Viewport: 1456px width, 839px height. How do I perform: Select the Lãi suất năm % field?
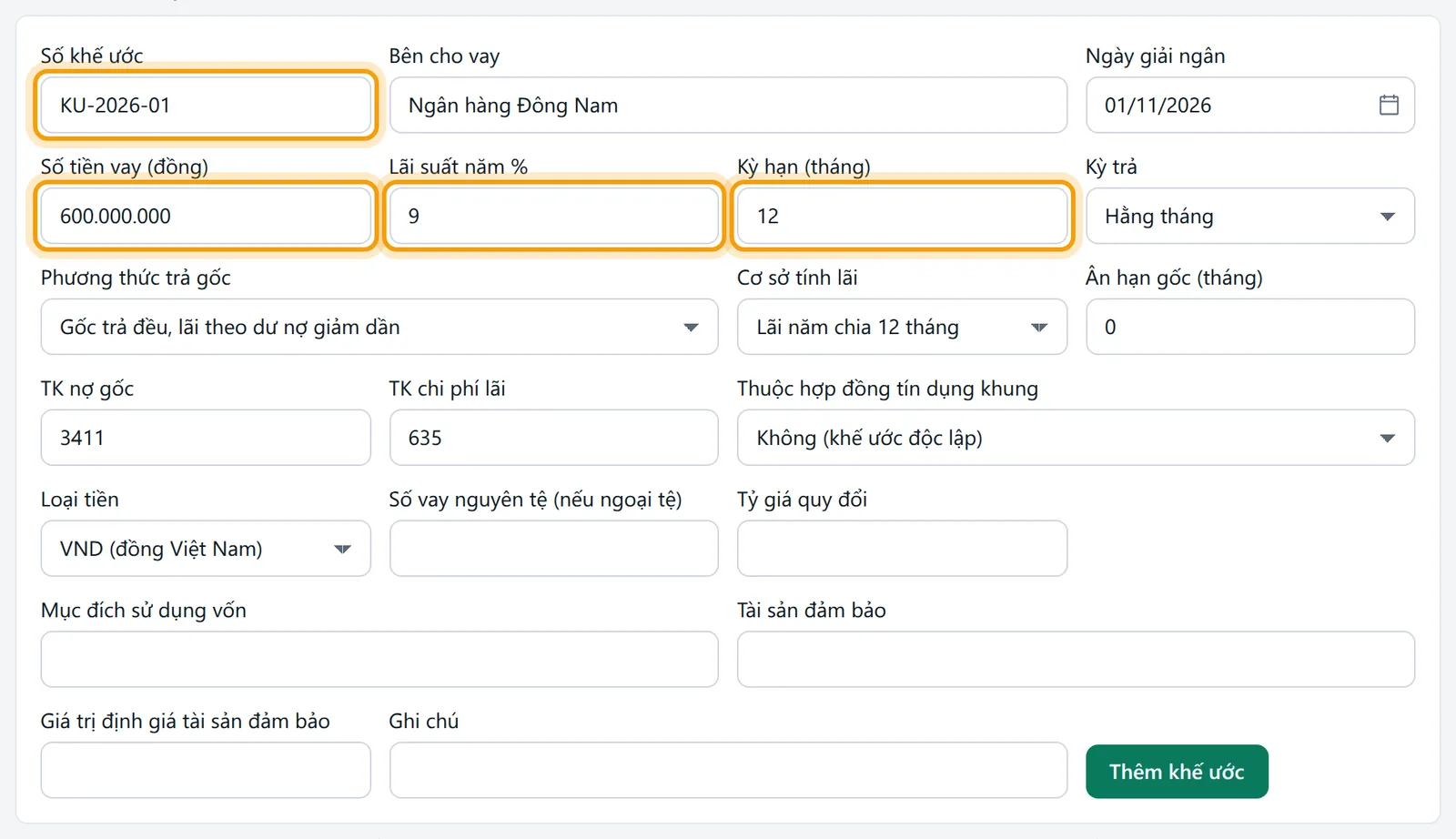pos(553,216)
